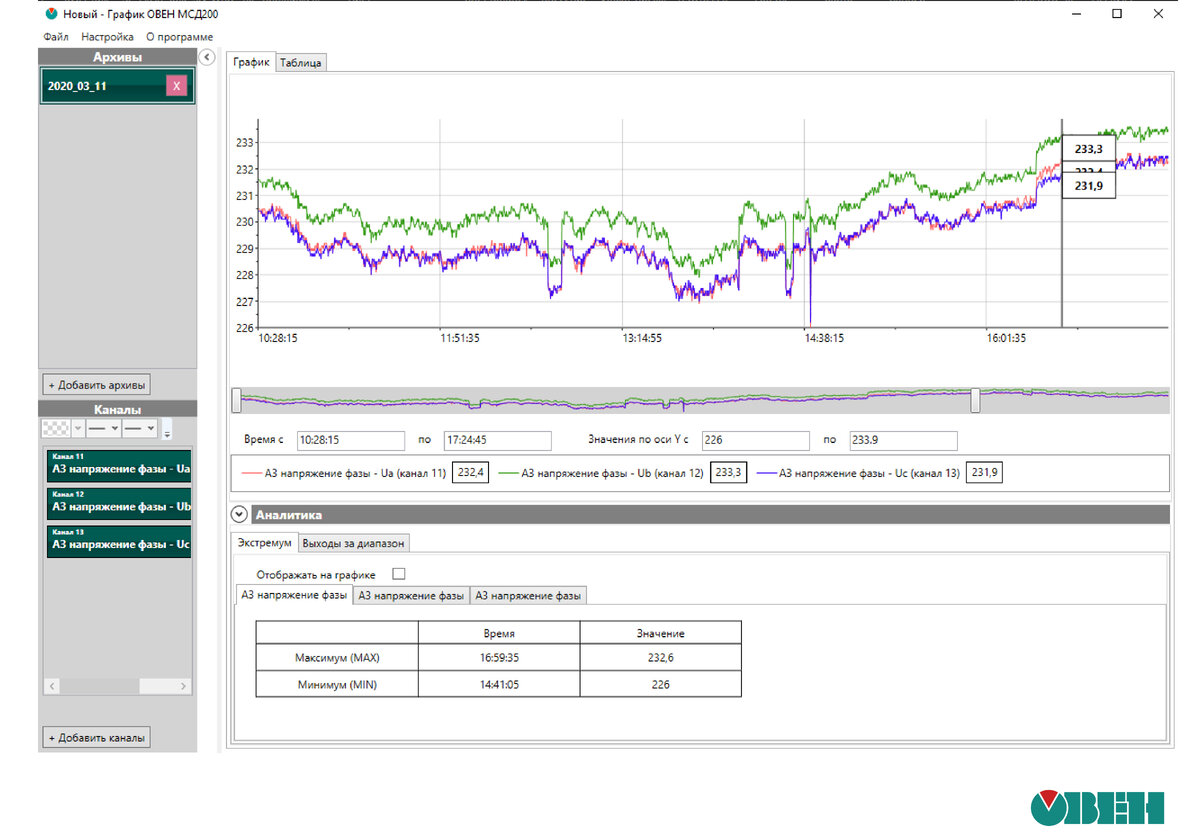
Task: Open the Каналы toolbar overflow arrow
Action: point(167,431)
